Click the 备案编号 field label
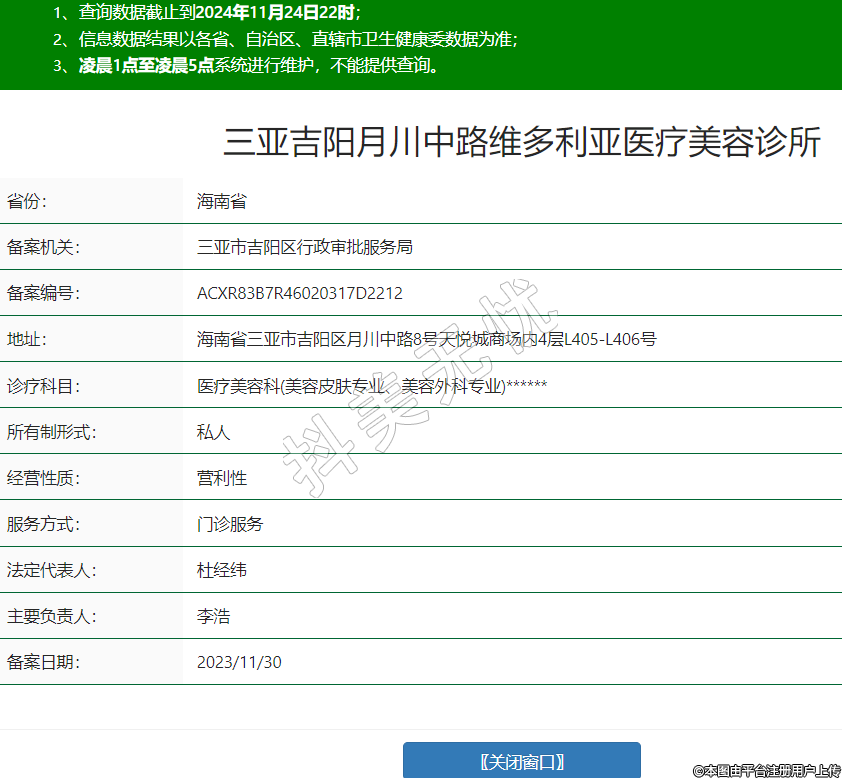842x778 pixels. [x=43, y=293]
